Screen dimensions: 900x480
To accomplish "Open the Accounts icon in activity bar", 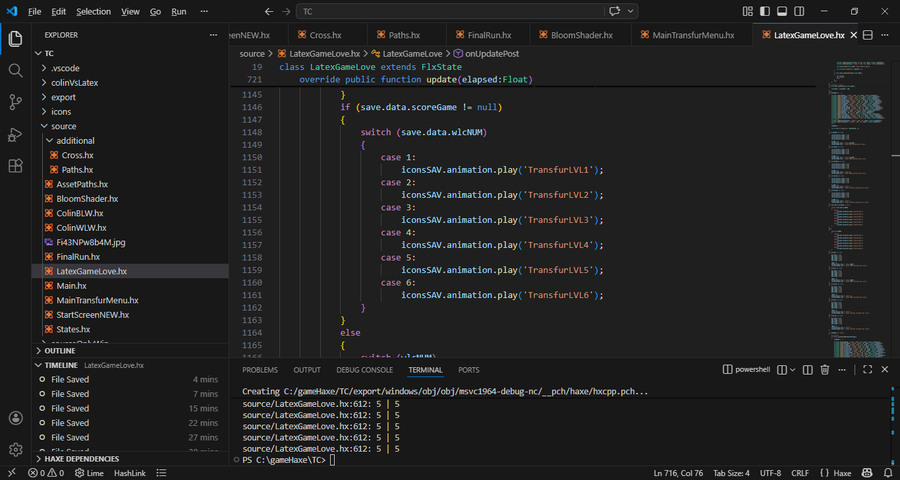I will pyautogui.click(x=15, y=418).
